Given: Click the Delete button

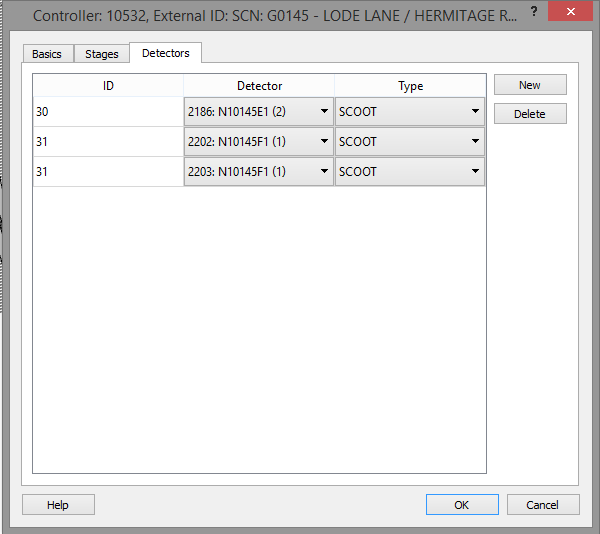Looking at the screenshot, I should 530,114.
